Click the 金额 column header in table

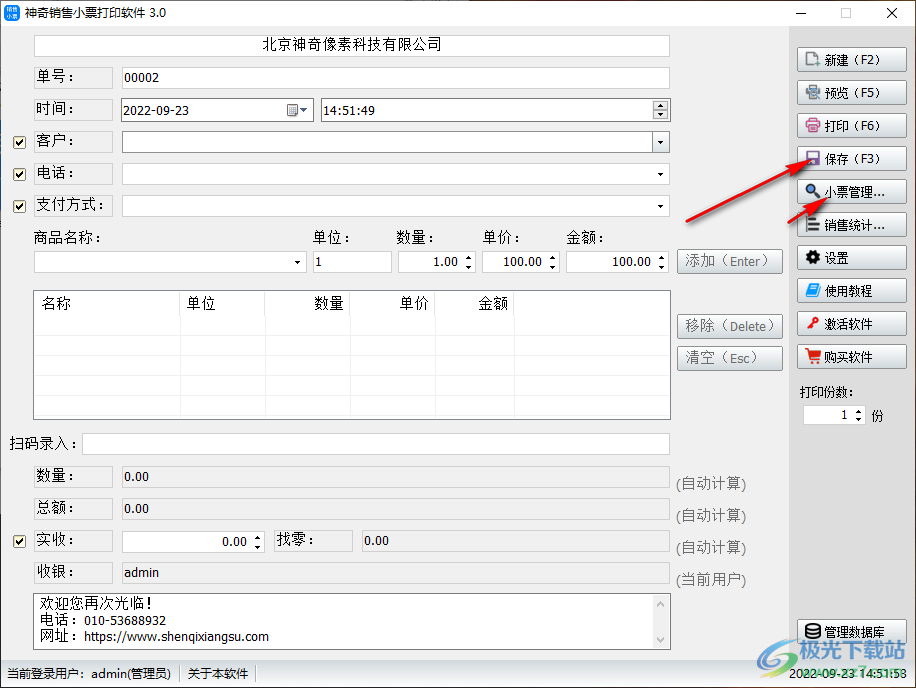(474, 304)
